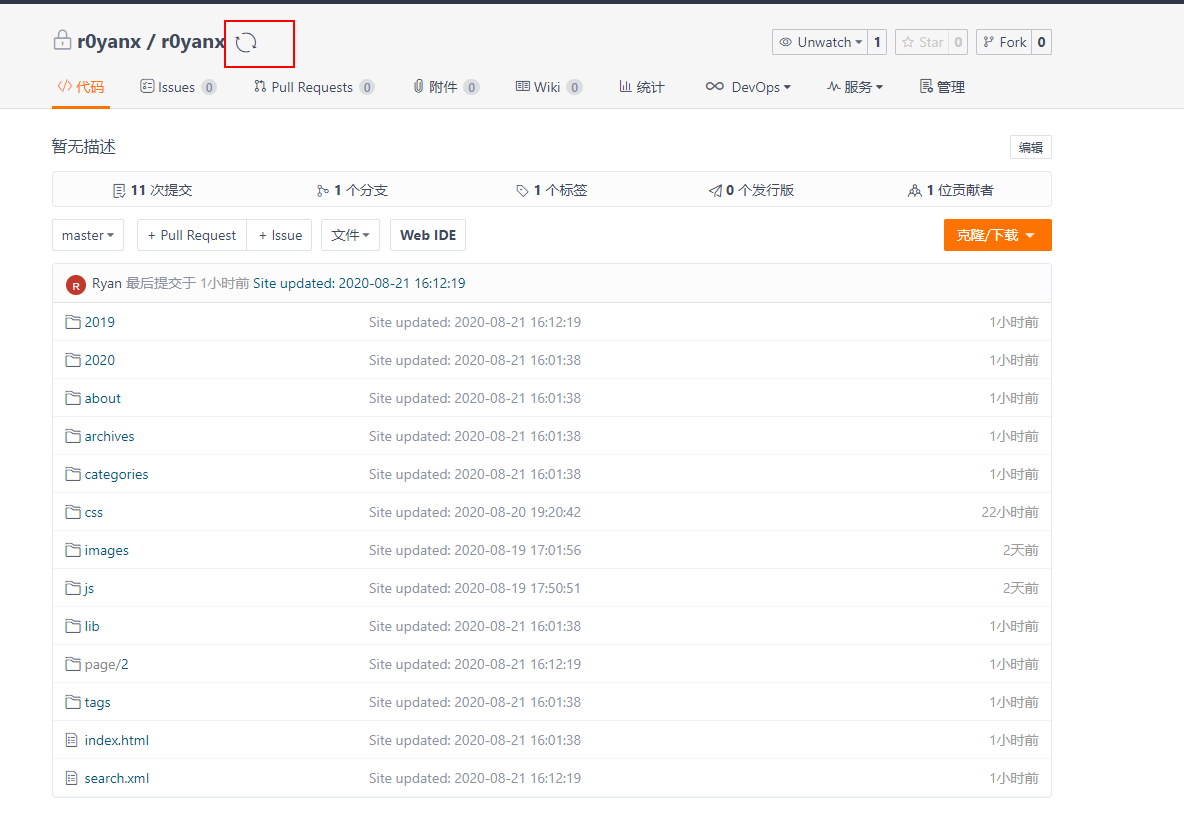Expand the DevOps menu
This screenshot has width=1184, height=816.
(x=748, y=87)
